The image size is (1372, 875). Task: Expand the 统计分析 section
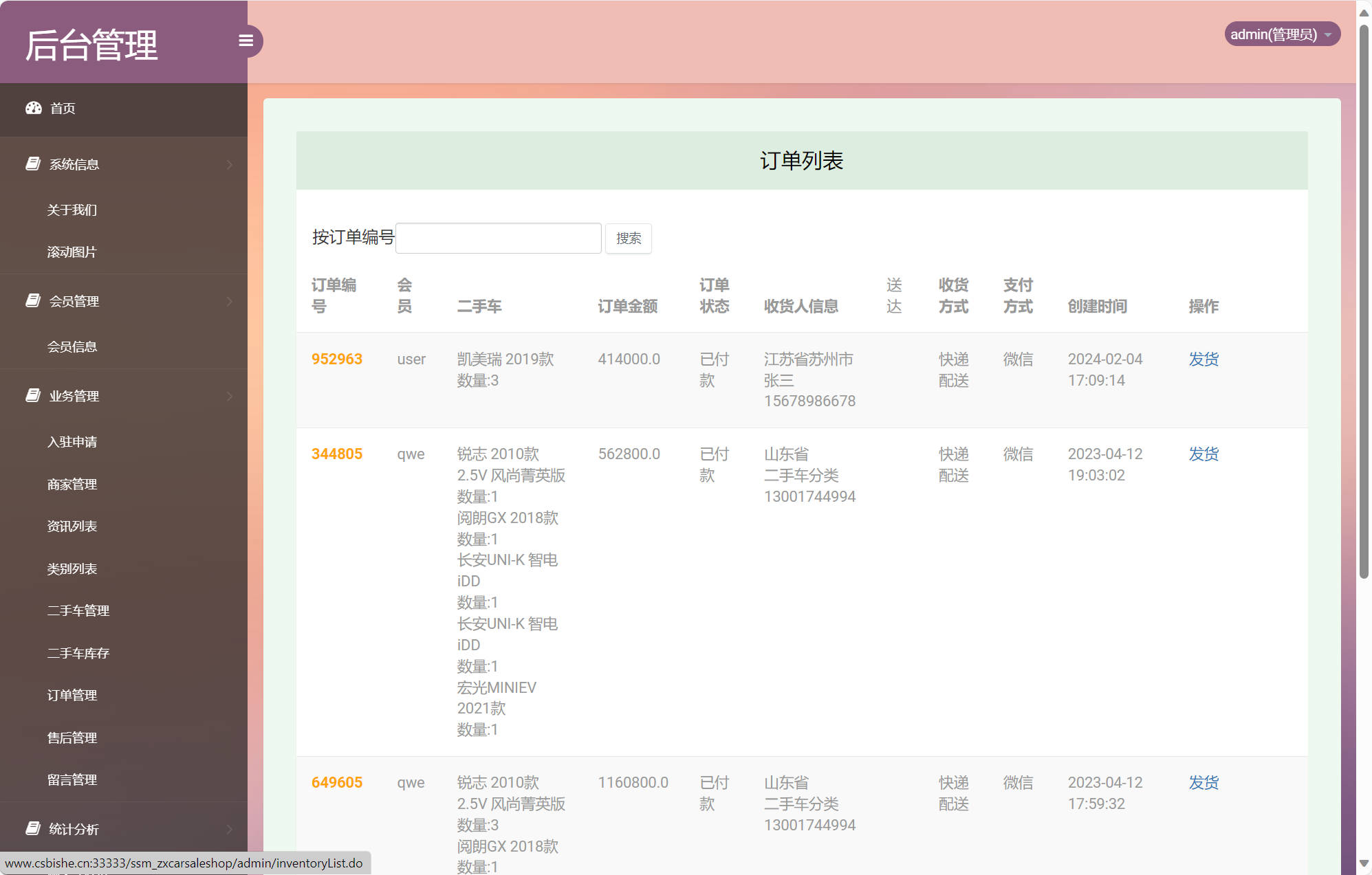[x=229, y=829]
